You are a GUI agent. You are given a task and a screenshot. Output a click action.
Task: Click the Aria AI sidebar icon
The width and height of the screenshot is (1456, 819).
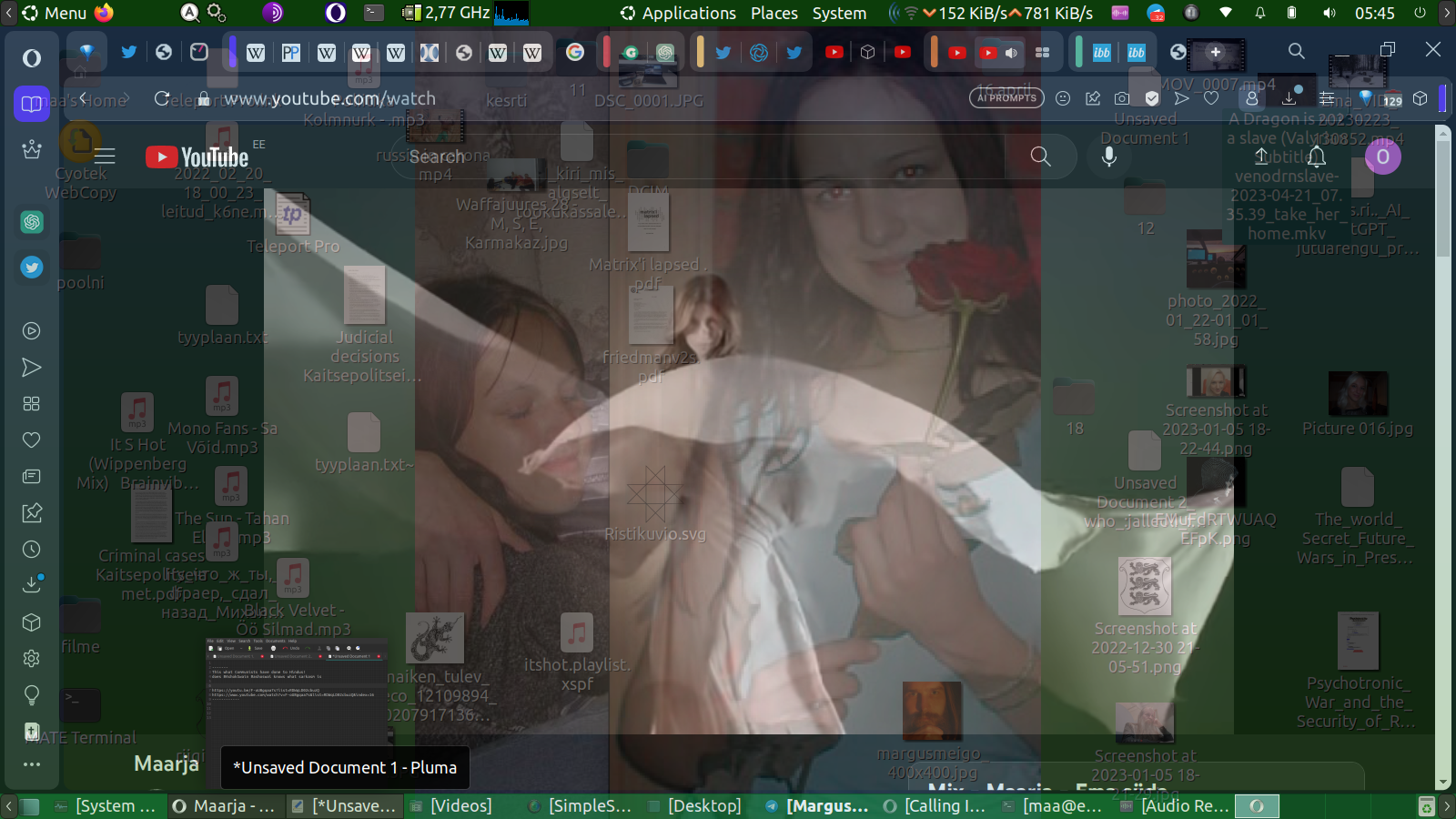click(32, 149)
